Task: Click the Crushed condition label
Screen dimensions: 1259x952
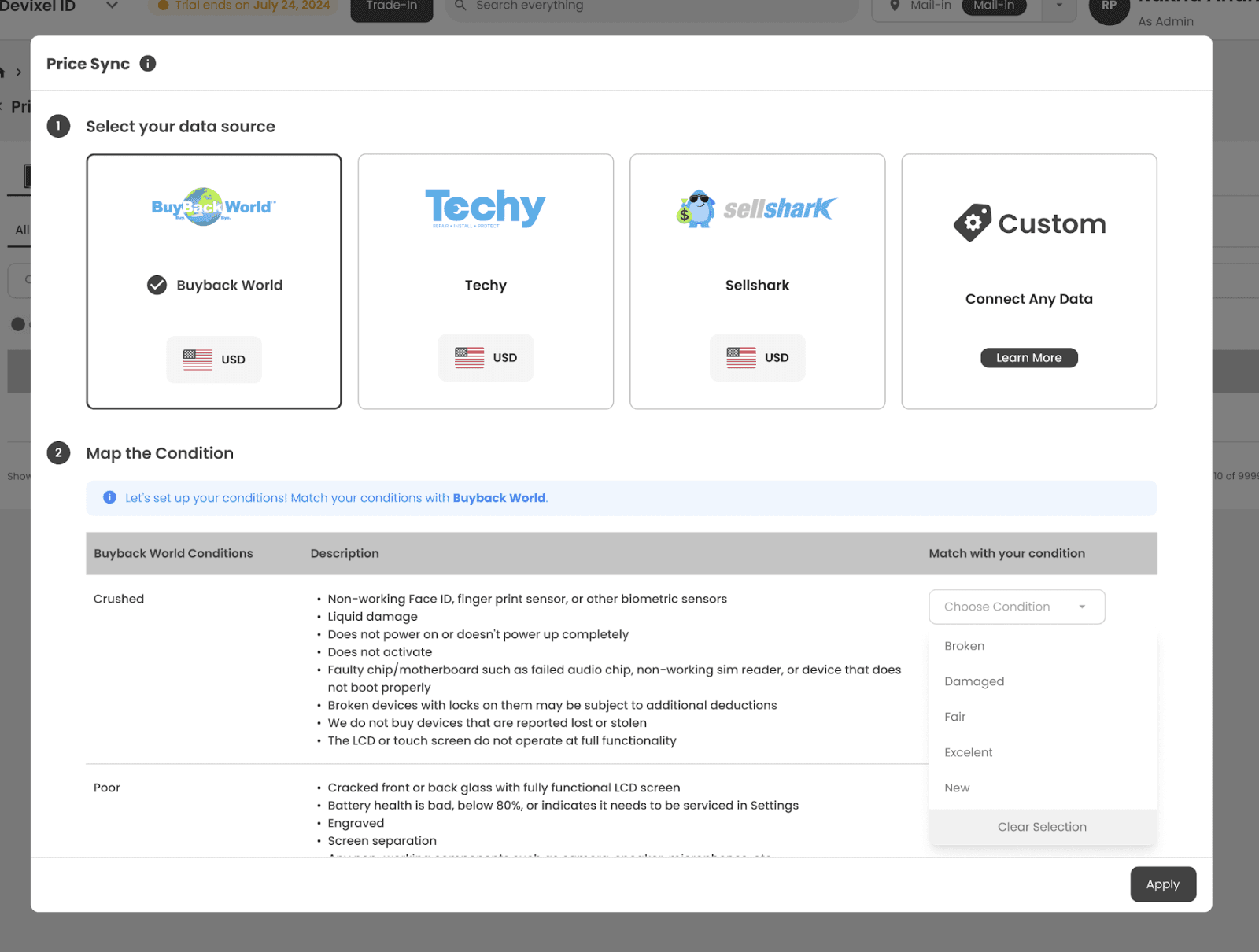Action: coord(119,599)
